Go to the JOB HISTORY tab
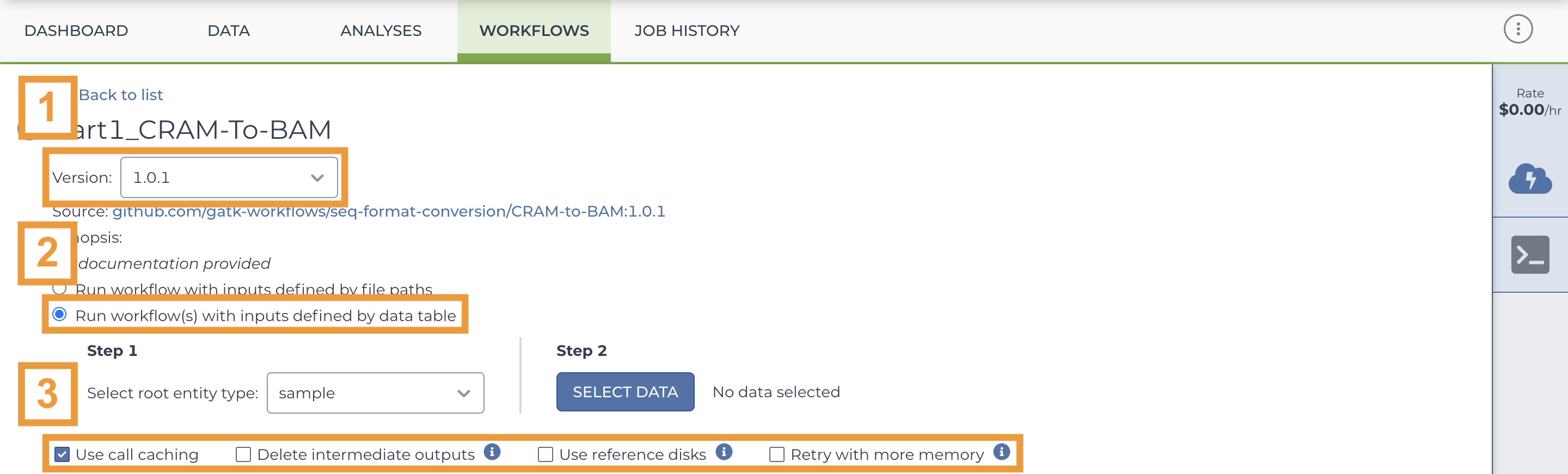1568x474 pixels. pyautogui.click(x=687, y=30)
